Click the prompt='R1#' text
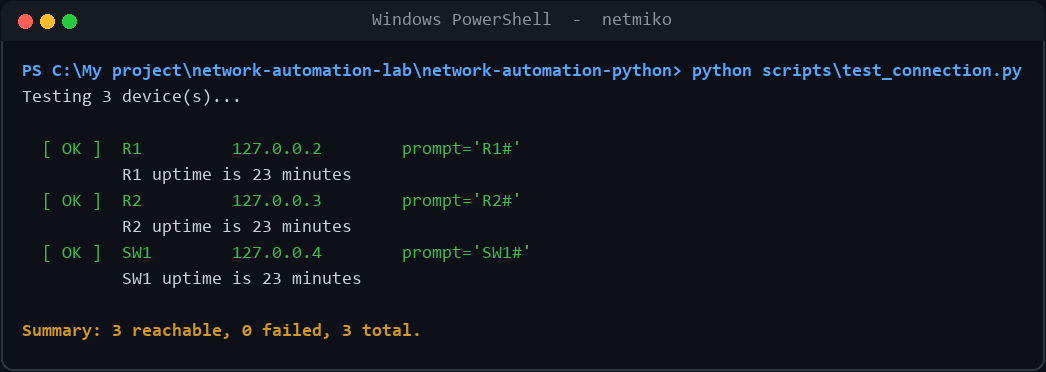The width and height of the screenshot is (1046, 372). [x=461, y=149]
